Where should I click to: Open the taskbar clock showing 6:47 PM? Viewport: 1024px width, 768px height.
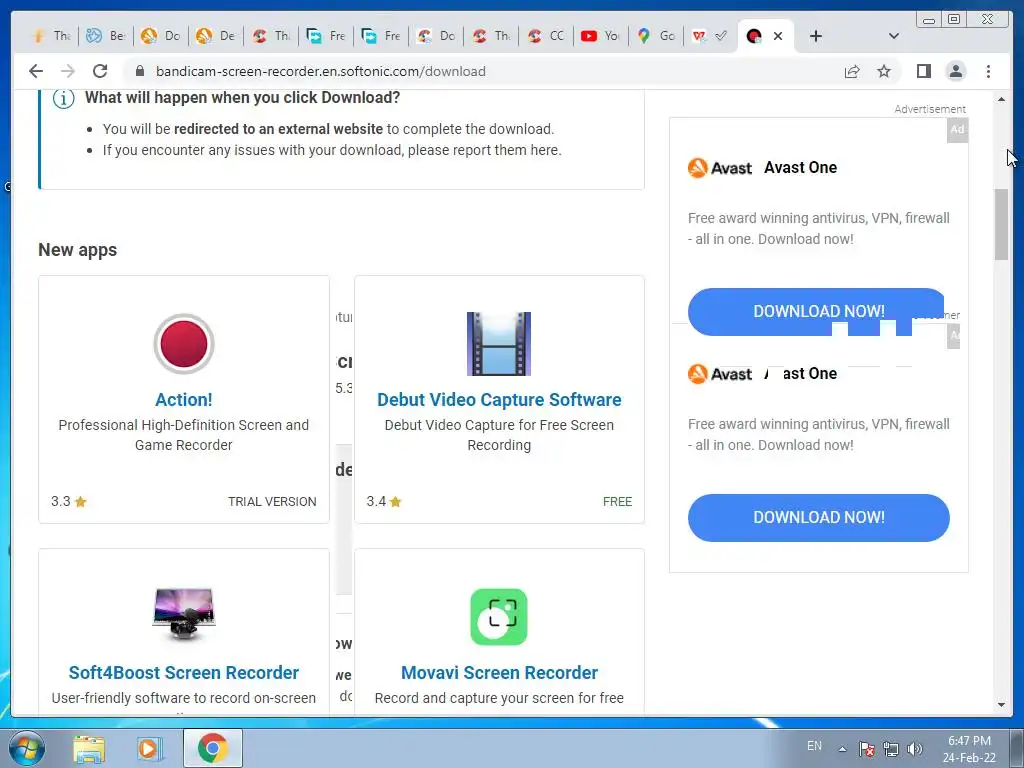[x=969, y=749]
